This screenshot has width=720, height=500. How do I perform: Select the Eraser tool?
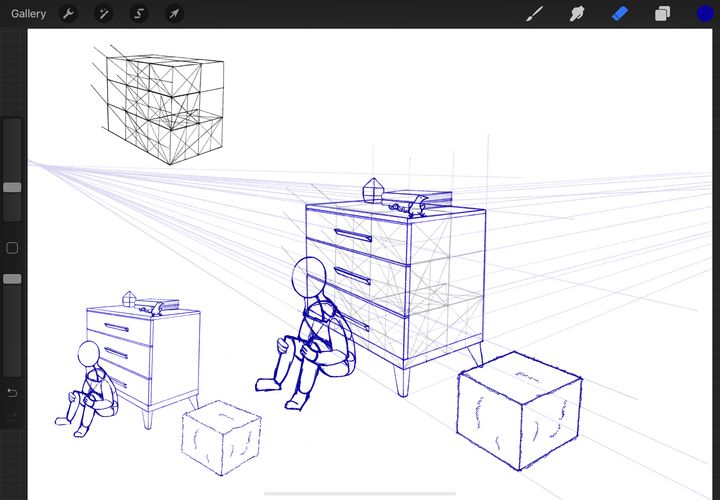620,14
